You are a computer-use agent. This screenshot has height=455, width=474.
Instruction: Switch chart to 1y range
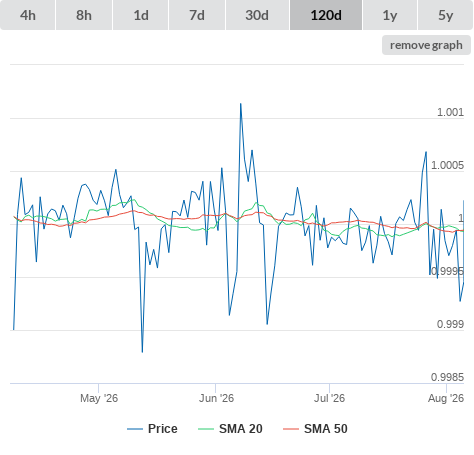coord(390,15)
